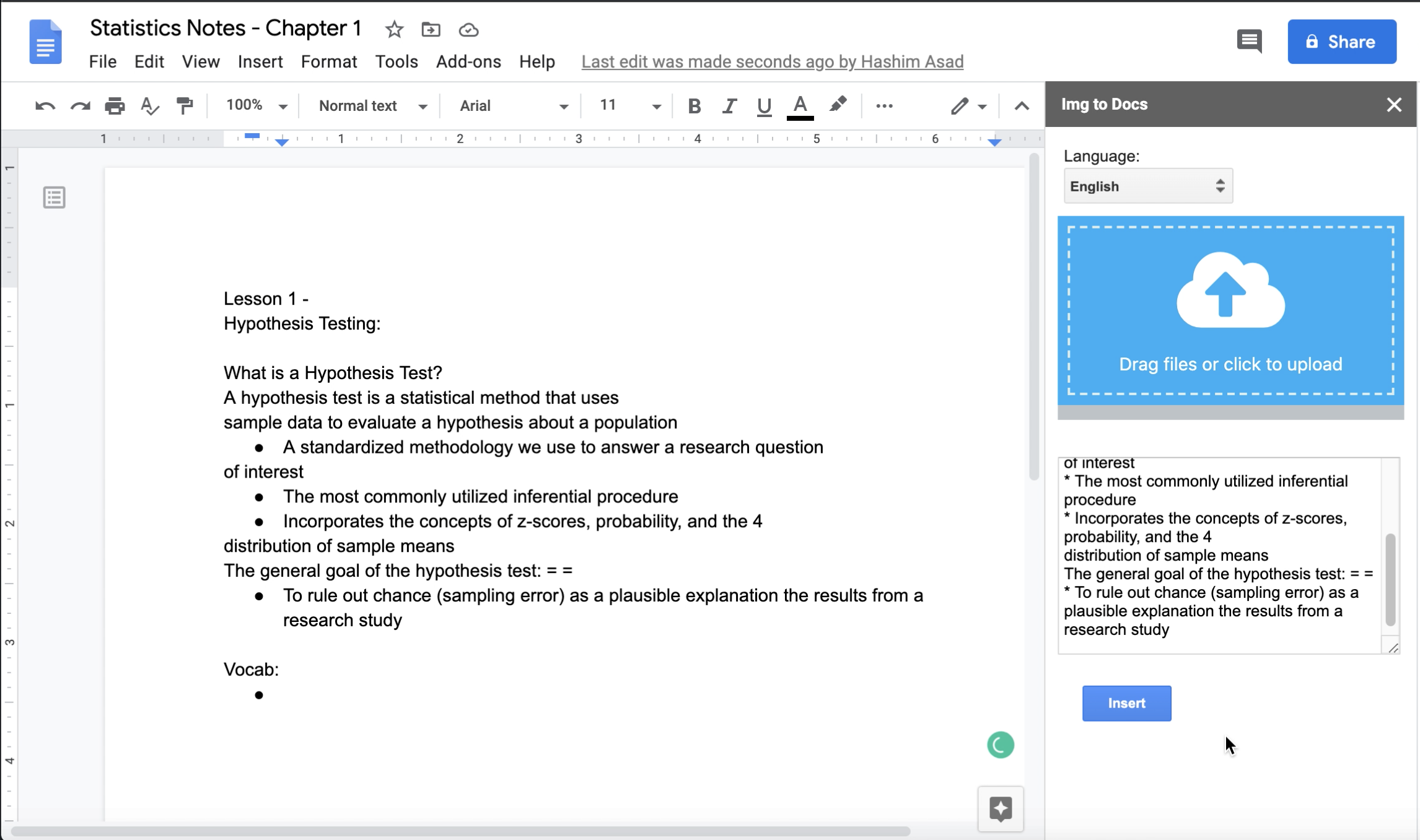The image size is (1420, 840).
Task: Open the Arial font dropdown
Action: click(x=514, y=106)
